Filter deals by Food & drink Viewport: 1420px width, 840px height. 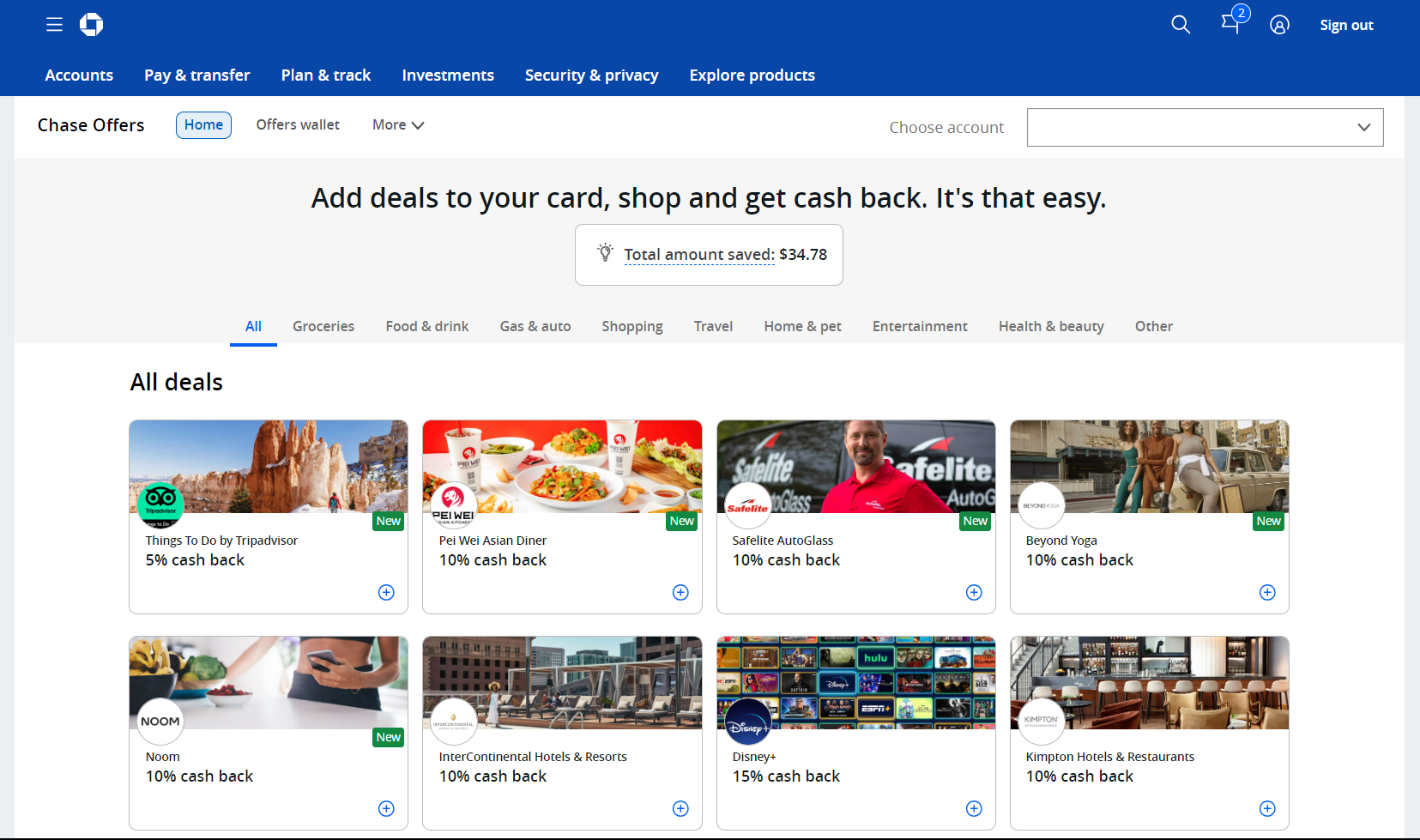click(427, 326)
